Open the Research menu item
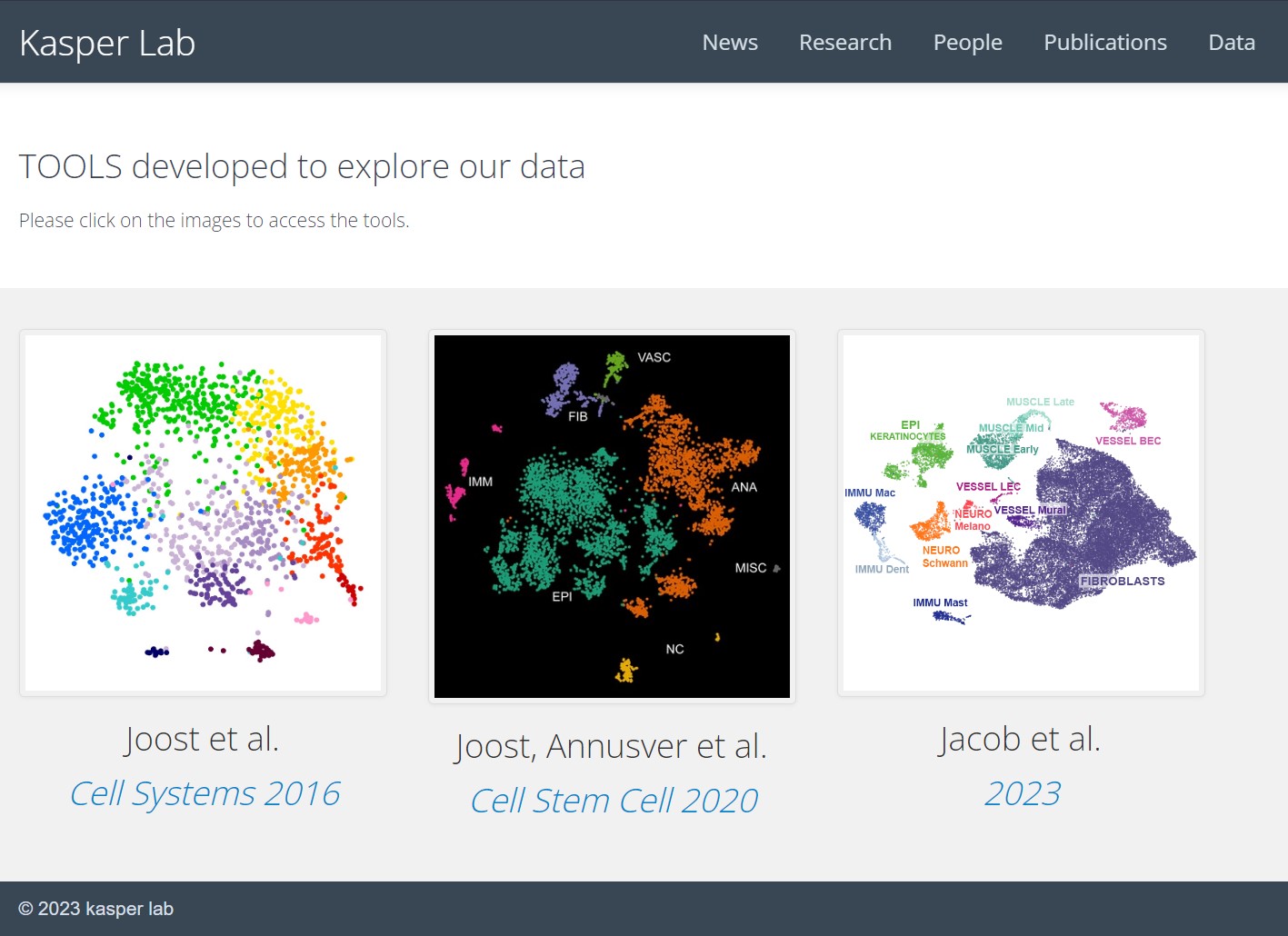 click(845, 42)
